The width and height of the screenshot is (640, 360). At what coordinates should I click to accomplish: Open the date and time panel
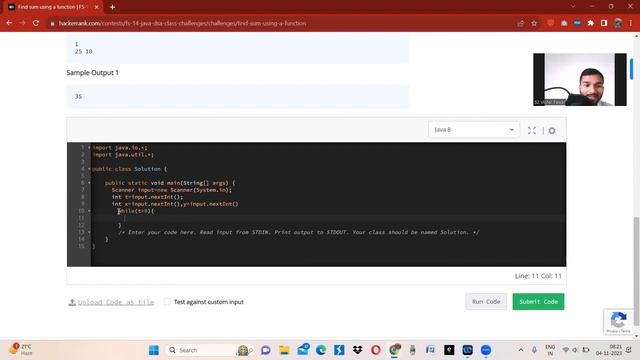(609, 350)
